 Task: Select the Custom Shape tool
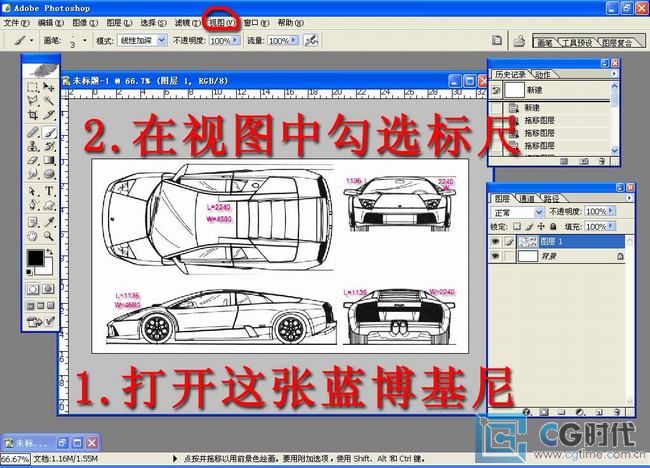coord(49,205)
